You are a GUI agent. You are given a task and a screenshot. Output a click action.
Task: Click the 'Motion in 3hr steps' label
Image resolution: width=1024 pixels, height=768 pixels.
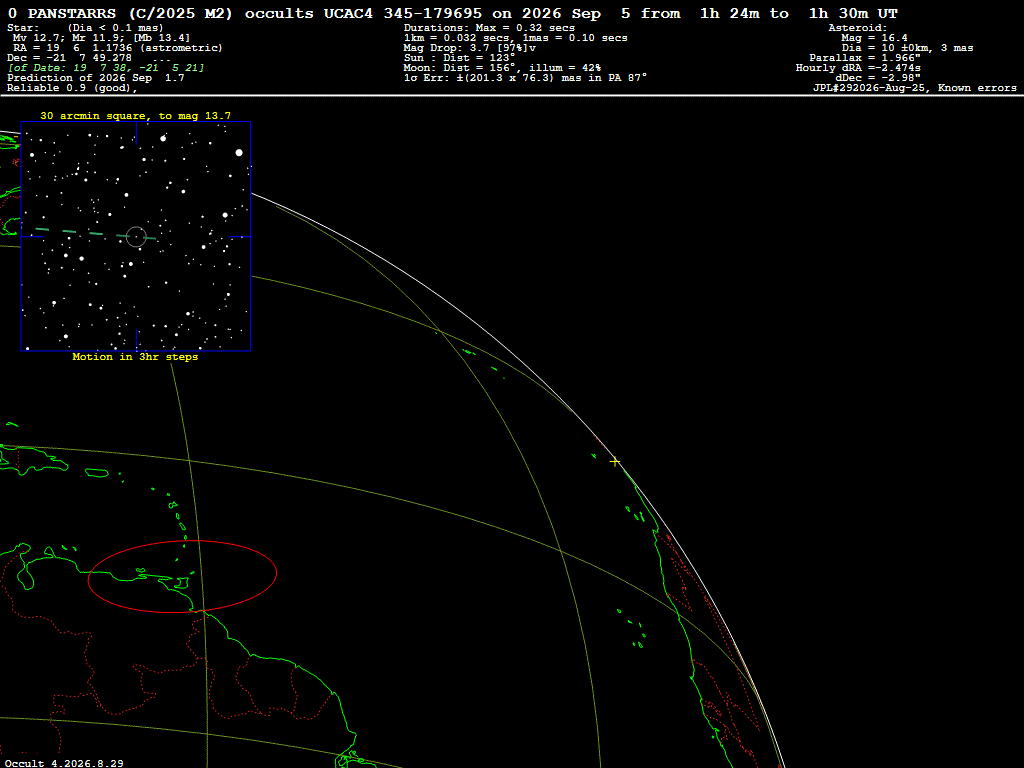(135, 357)
